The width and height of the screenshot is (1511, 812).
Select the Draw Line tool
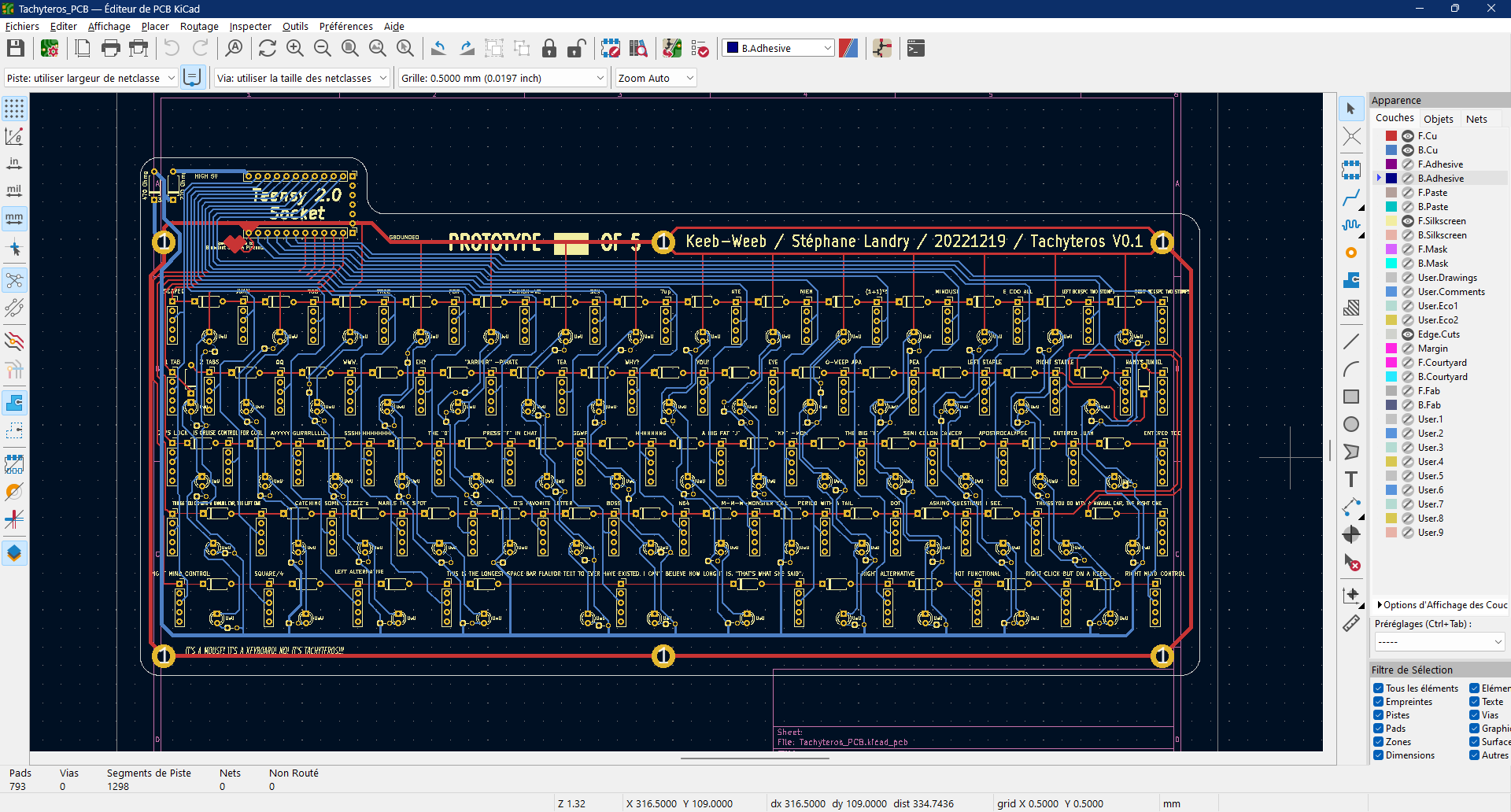(1351, 341)
